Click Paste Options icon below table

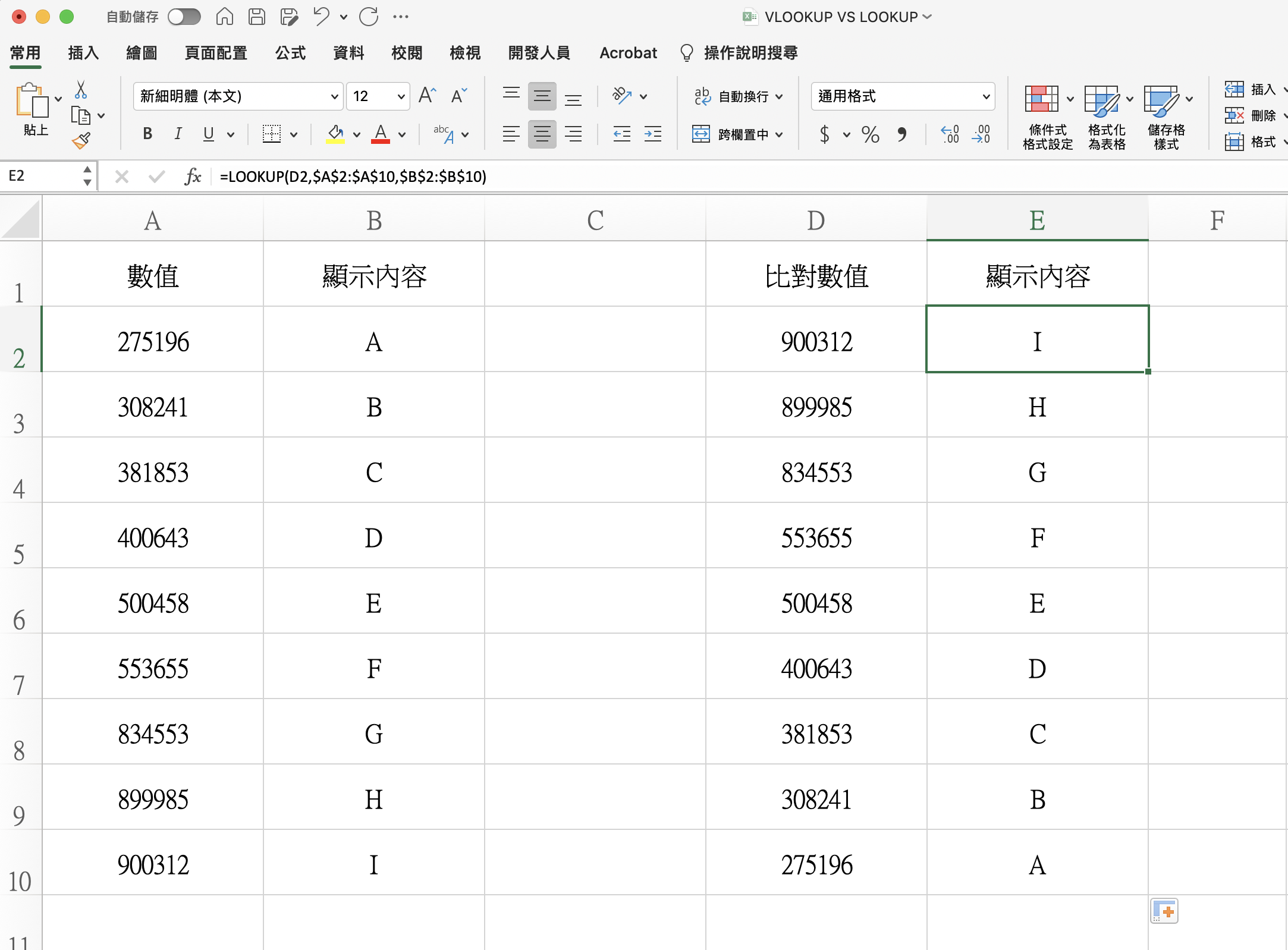pos(1164,911)
